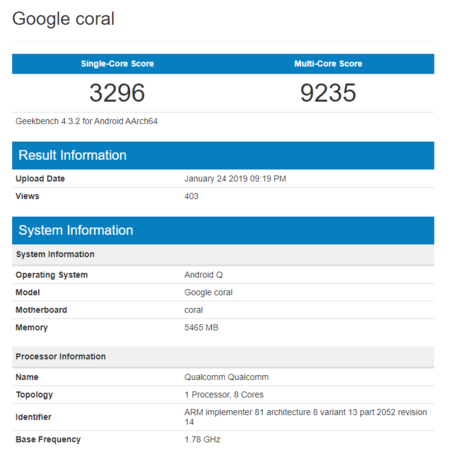Click the Processor Information subheader
Screen dimensions: 450x455
click(223, 357)
